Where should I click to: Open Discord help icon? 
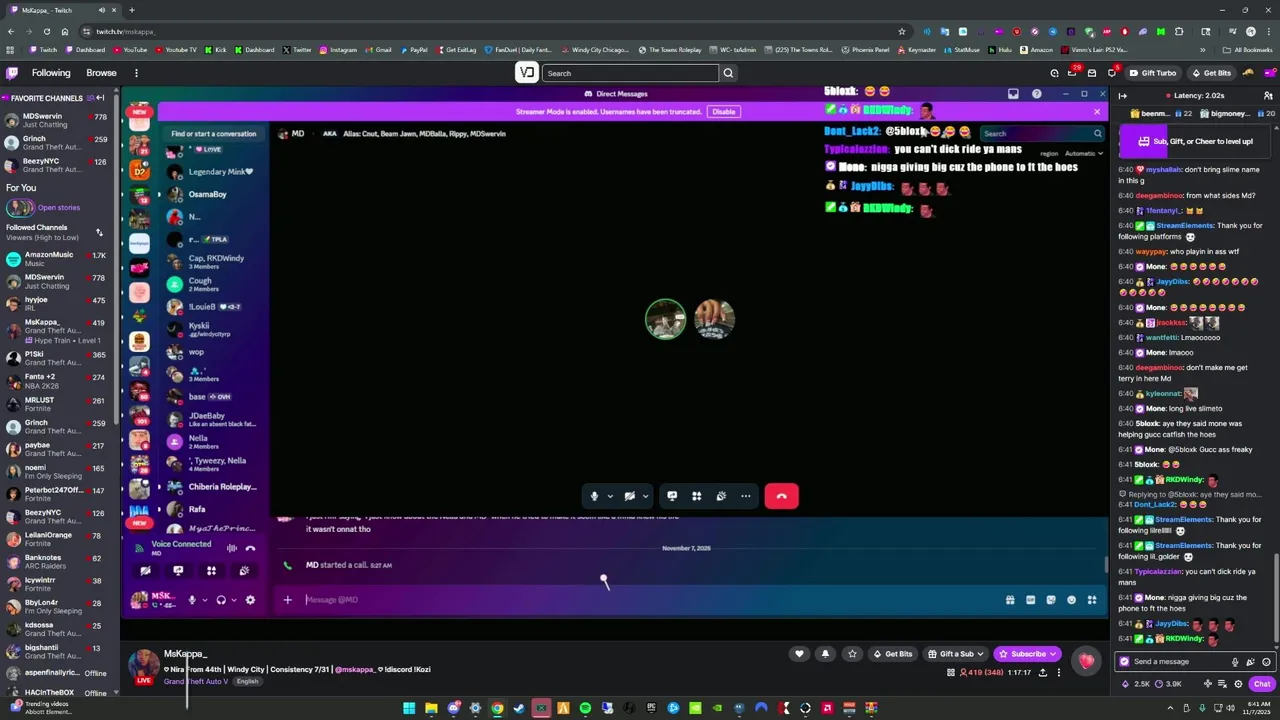1036,94
